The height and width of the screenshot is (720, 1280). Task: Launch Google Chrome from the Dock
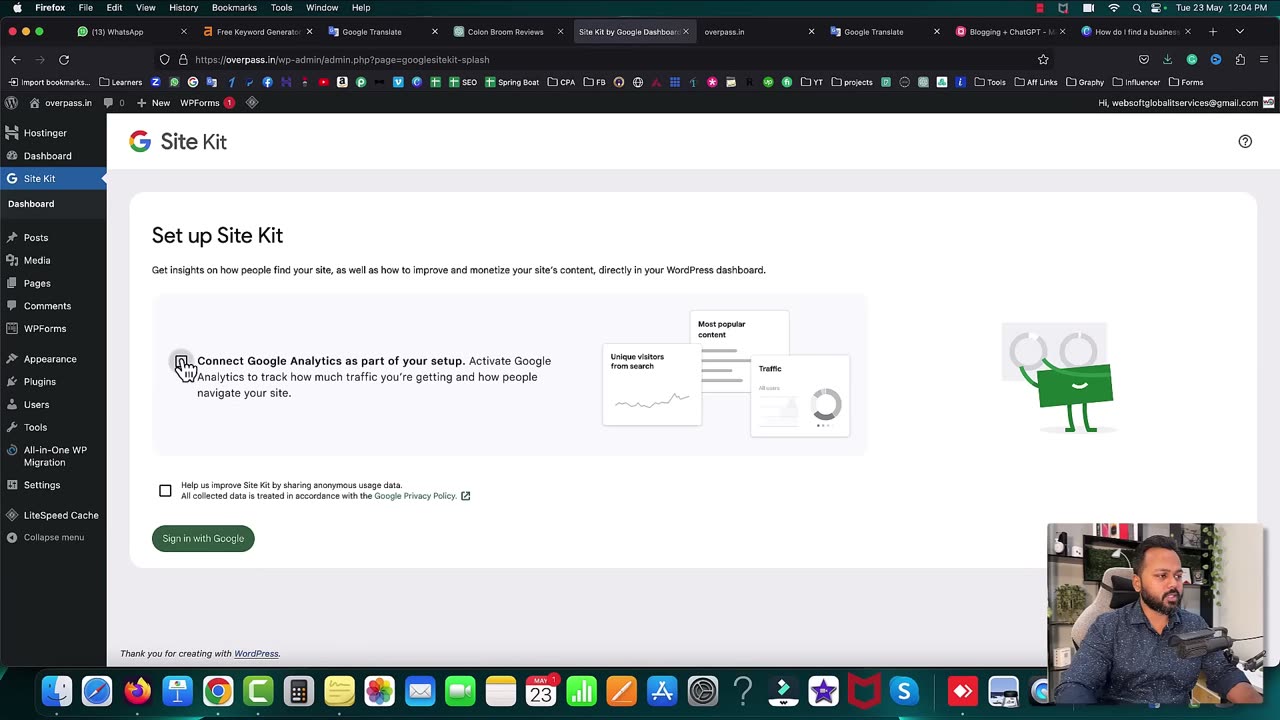tap(218, 691)
